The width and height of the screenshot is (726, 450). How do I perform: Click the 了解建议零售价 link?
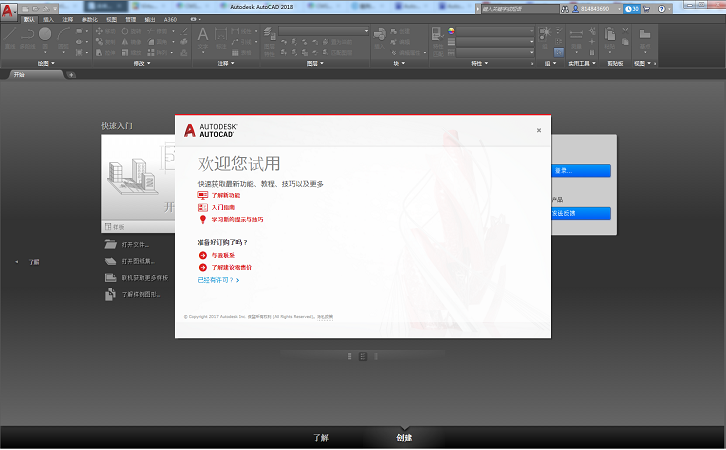click(231, 268)
